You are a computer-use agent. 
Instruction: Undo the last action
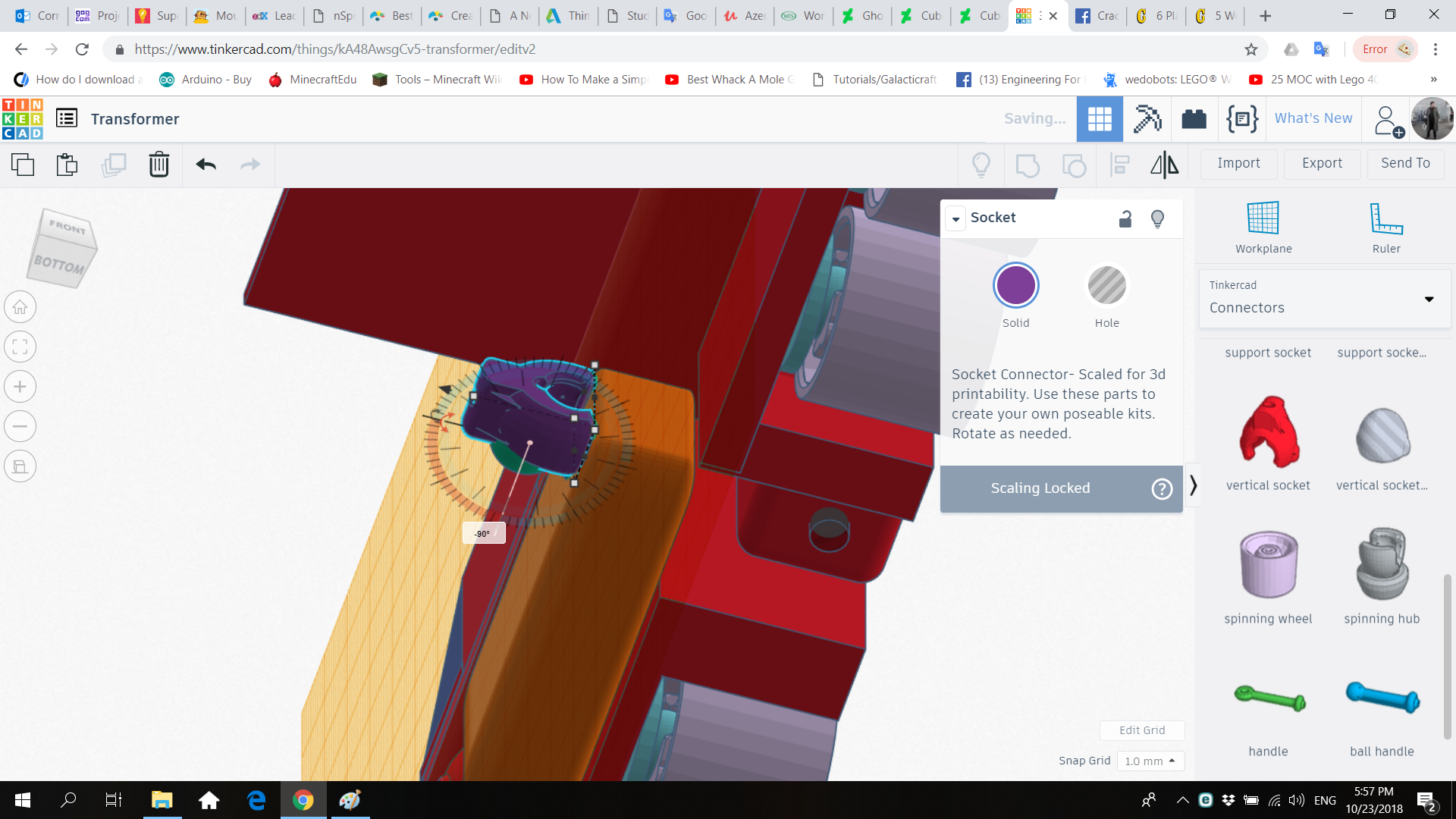(206, 165)
